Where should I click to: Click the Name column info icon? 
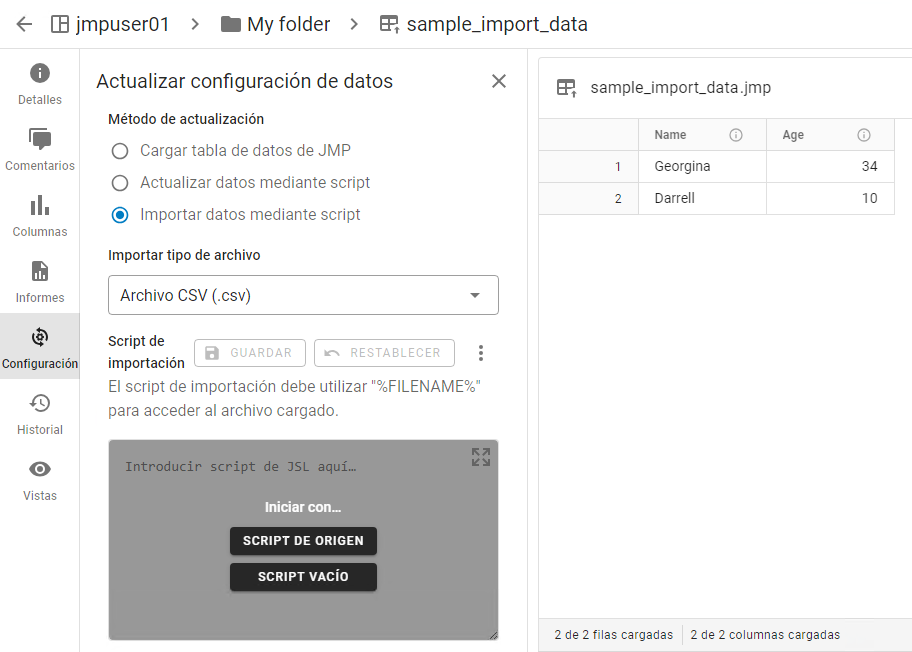tap(736, 135)
